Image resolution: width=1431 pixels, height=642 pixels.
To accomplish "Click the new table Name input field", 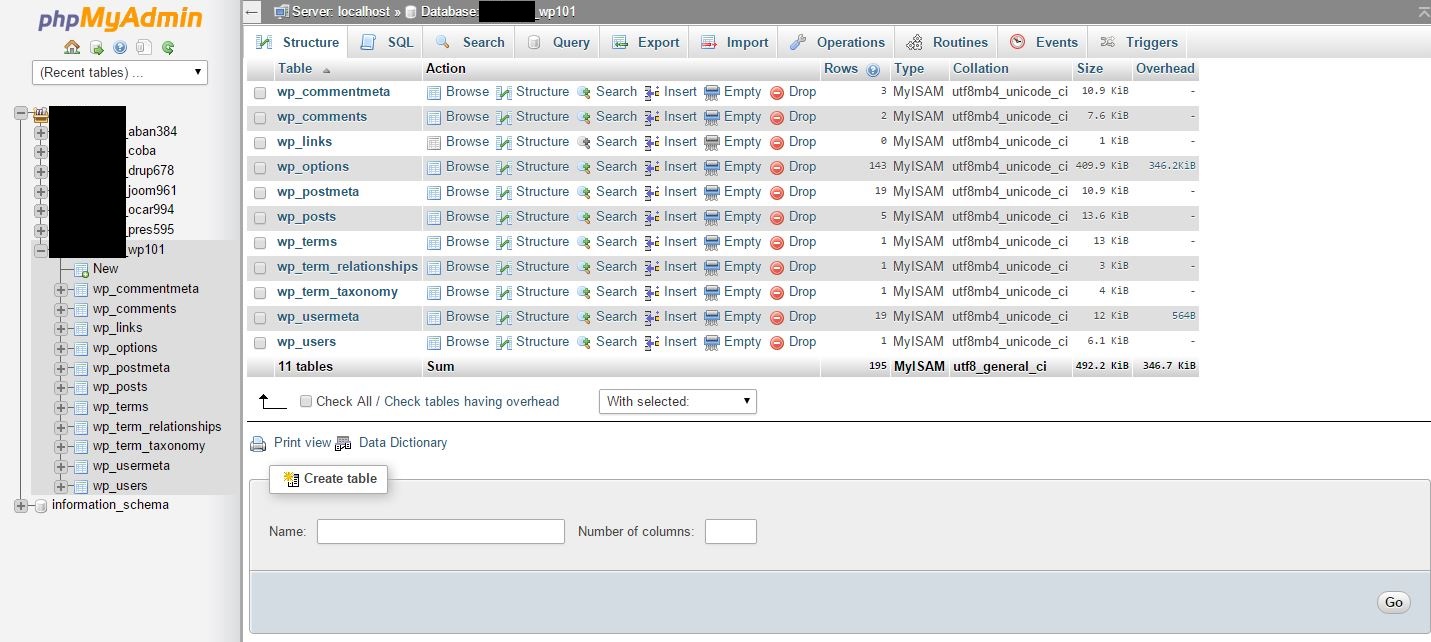I will coord(440,531).
